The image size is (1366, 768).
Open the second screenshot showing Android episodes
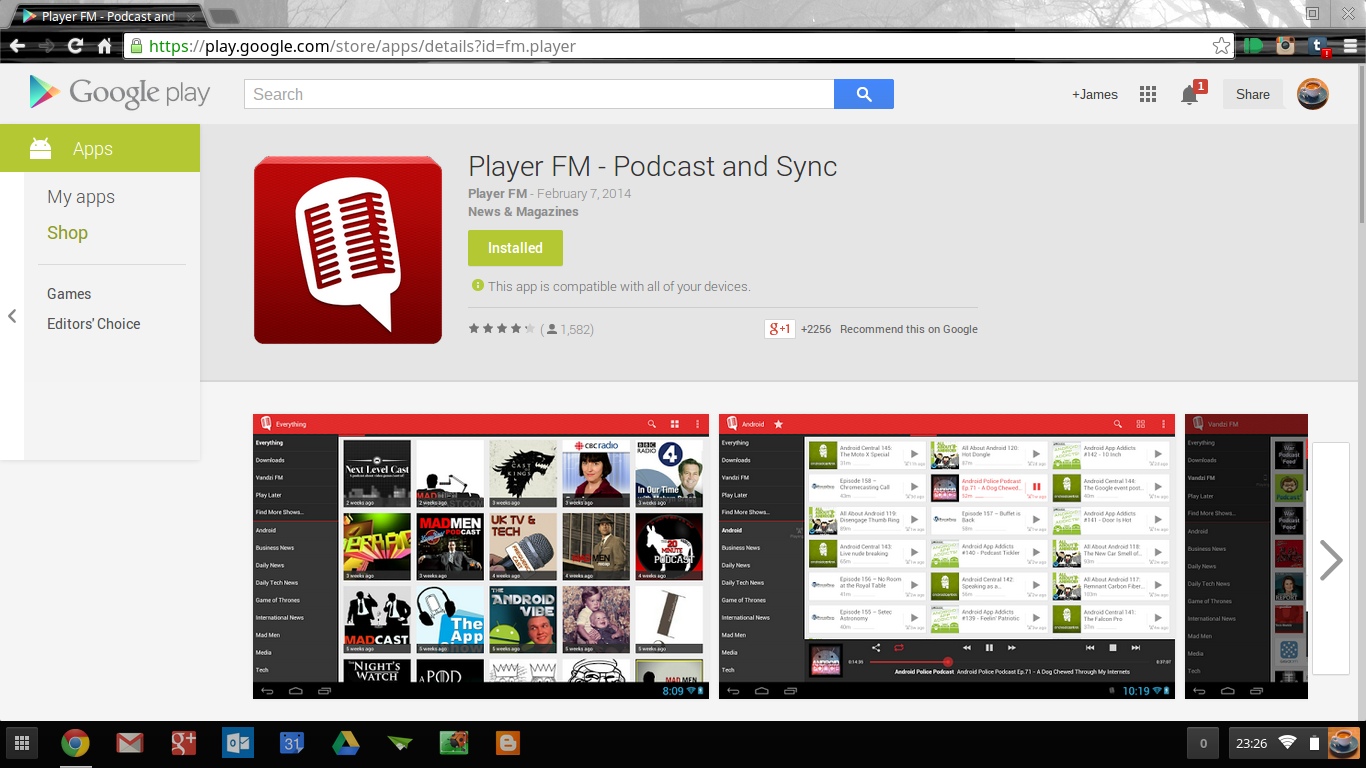[x=947, y=556]
